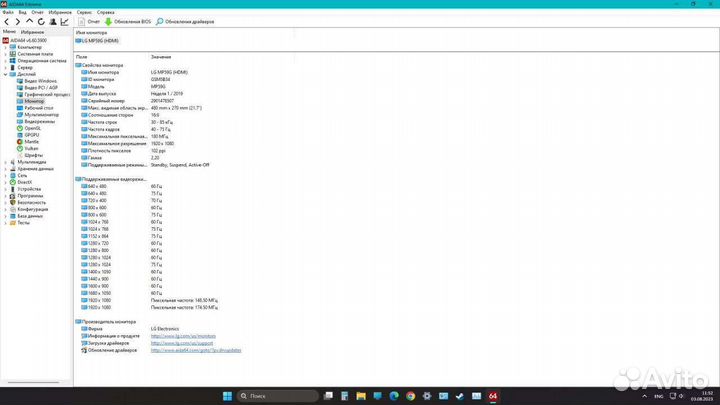Select the AIDA64 v6.60 root node
The width and height of the screenshot is (720, 405).
pos(24,40)
